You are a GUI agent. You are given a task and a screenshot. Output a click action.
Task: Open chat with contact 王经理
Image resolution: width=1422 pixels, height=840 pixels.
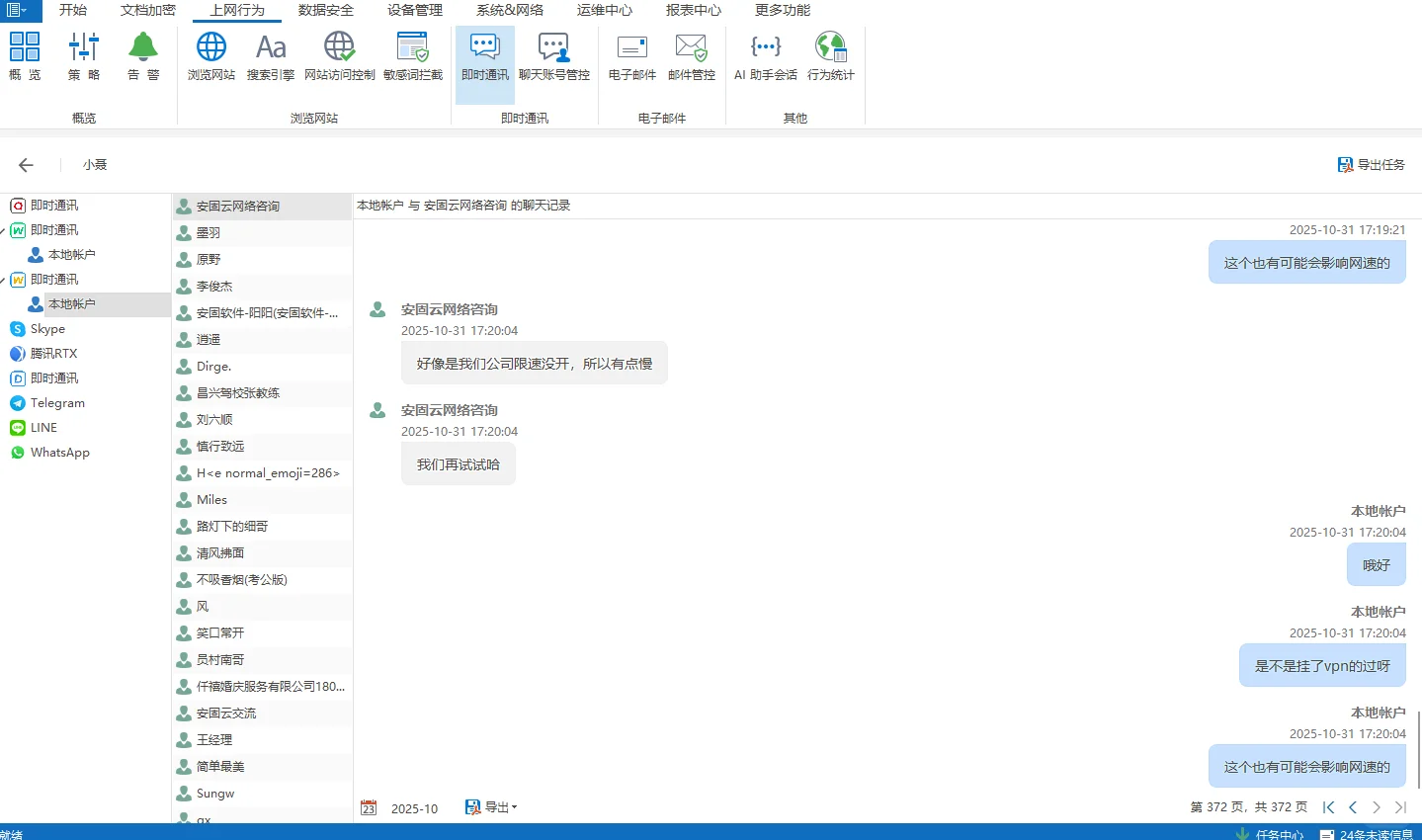[x=263, y=739]
